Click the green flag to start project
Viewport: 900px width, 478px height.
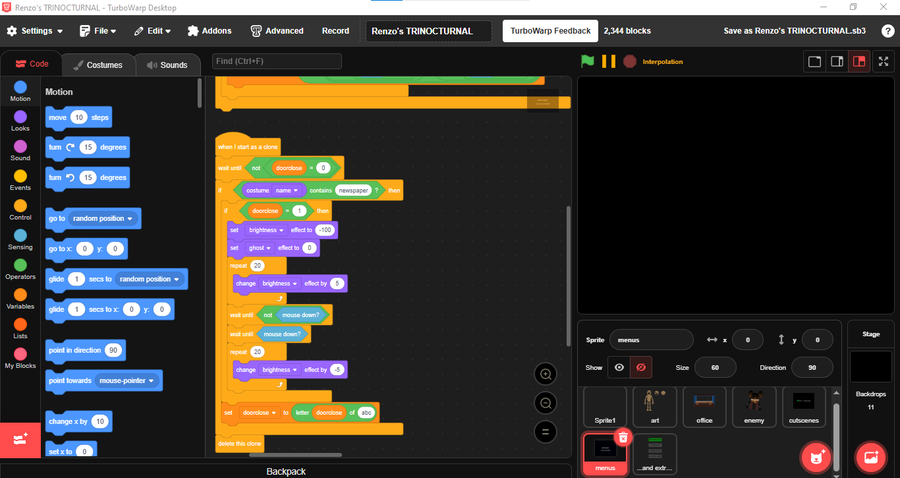[x=587, y=61]
